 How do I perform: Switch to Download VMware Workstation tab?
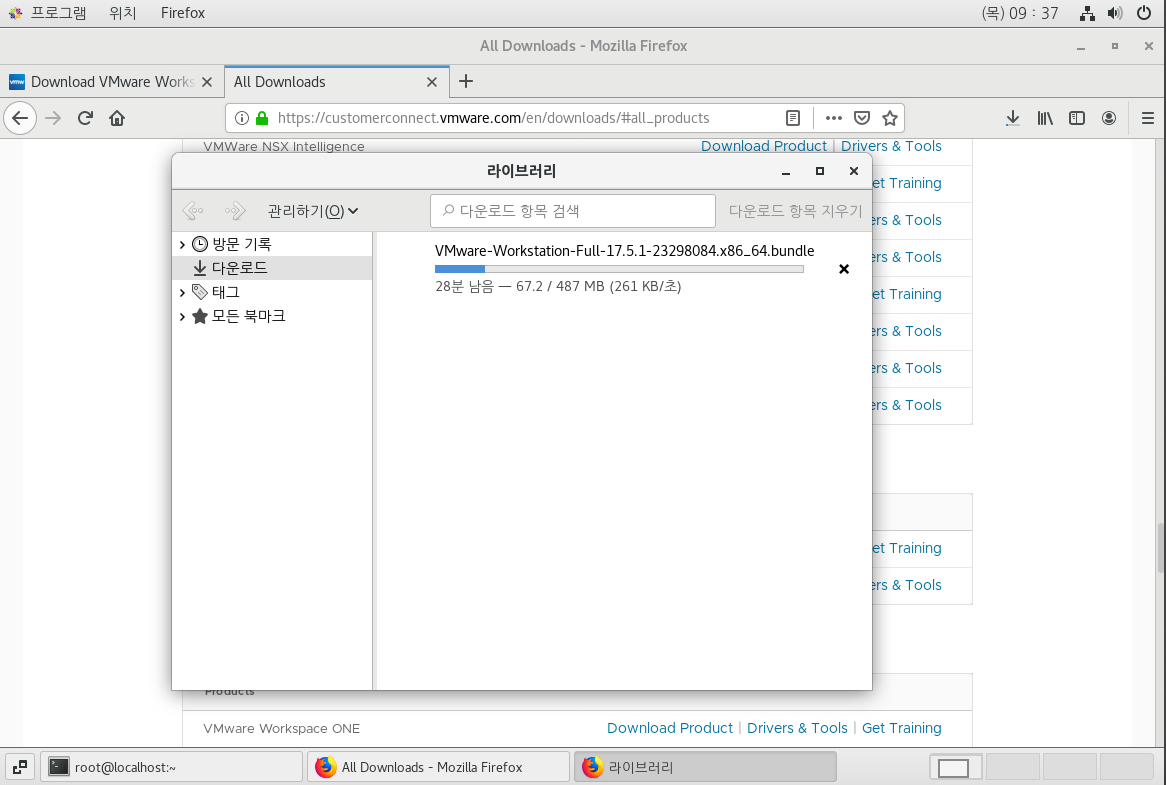112,82
